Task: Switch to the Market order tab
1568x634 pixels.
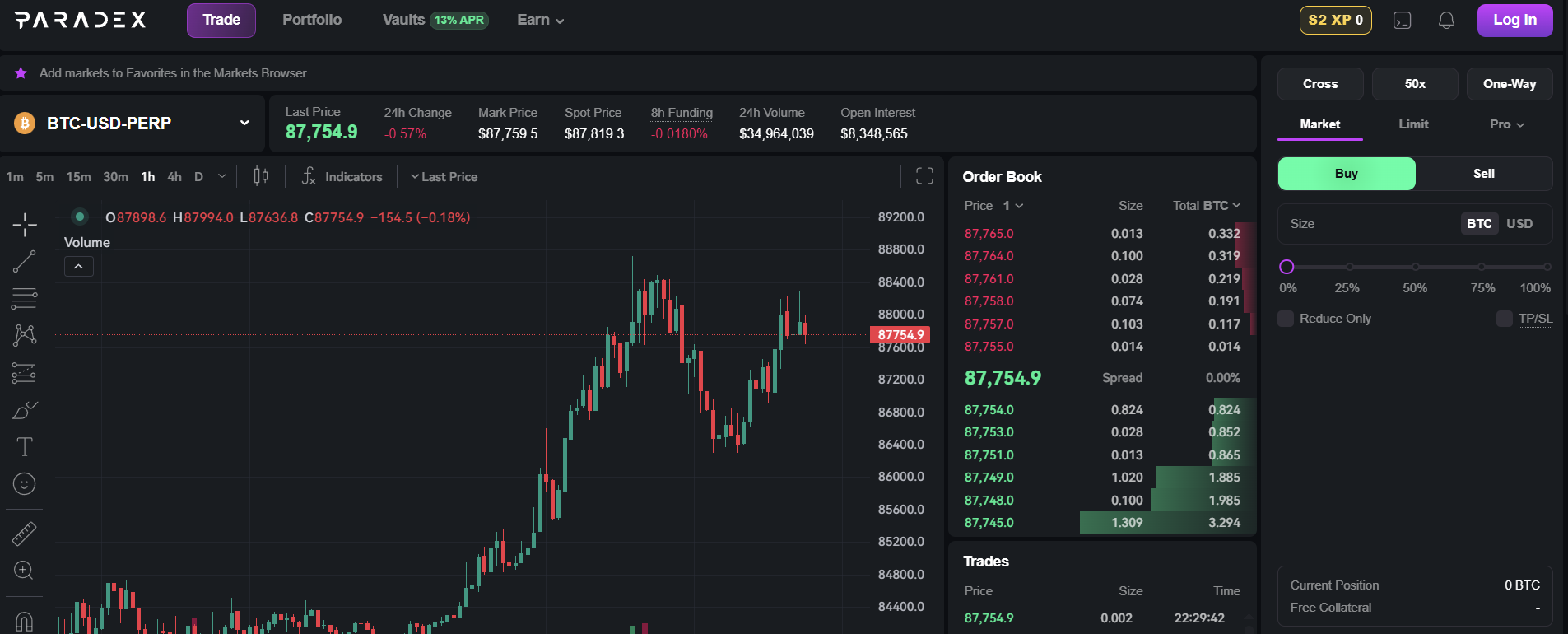Action: pyautogui.click(x=1320, y=124)
